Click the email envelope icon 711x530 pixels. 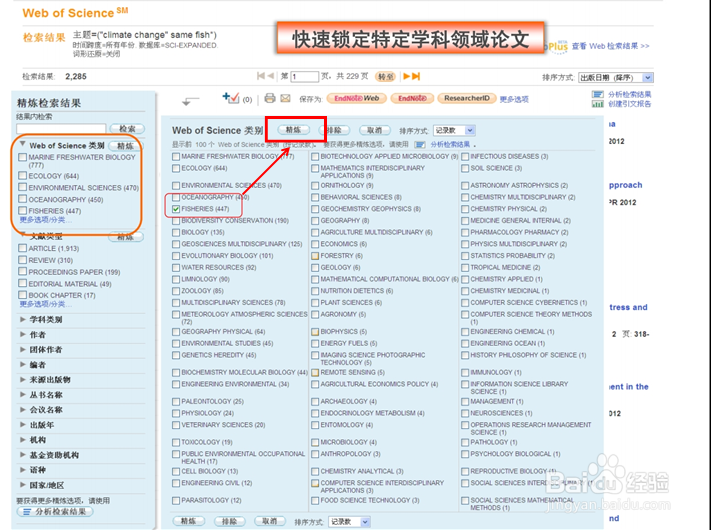(x=285, y=98)
